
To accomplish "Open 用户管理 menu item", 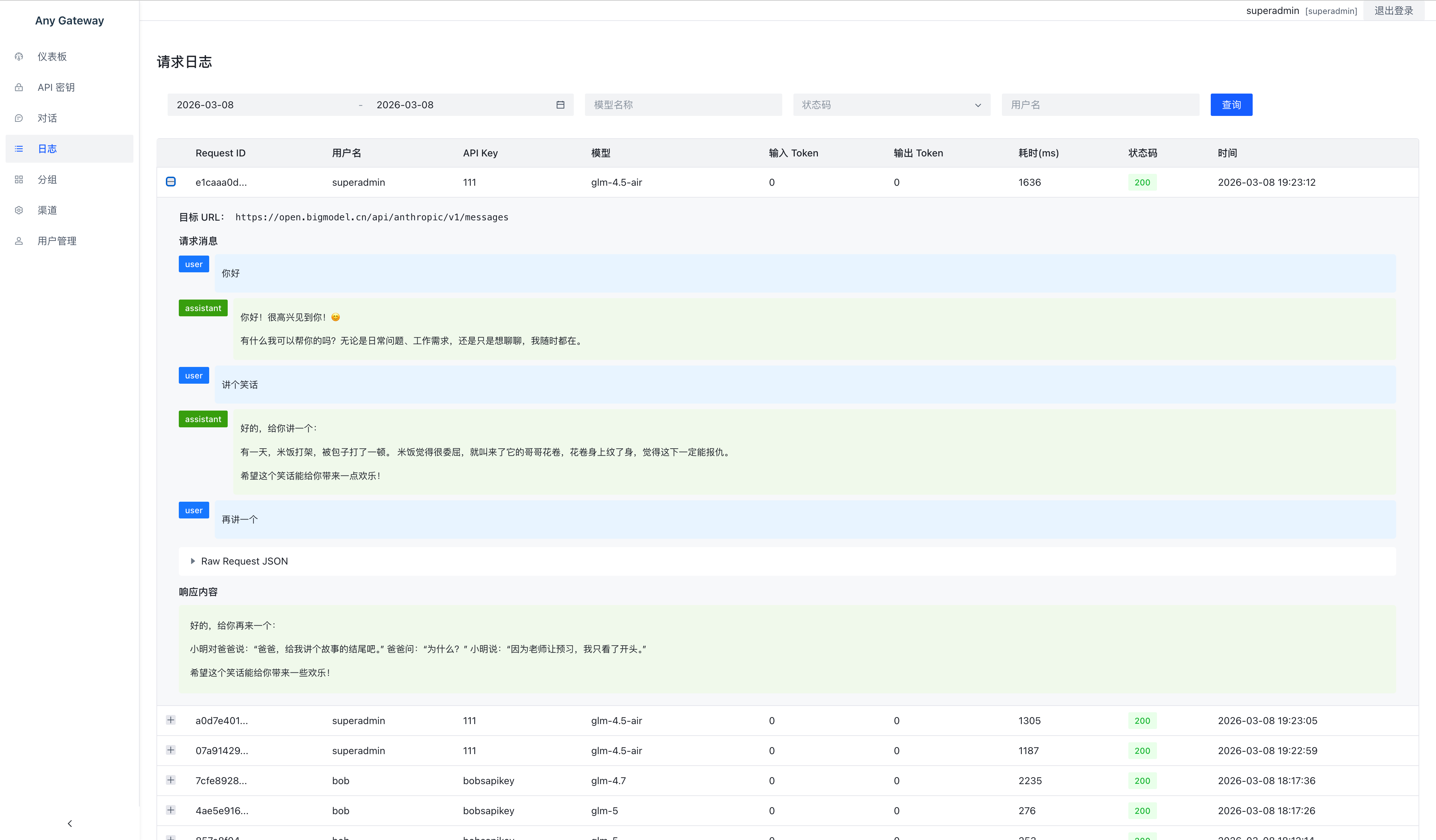I will click(69, 241).
